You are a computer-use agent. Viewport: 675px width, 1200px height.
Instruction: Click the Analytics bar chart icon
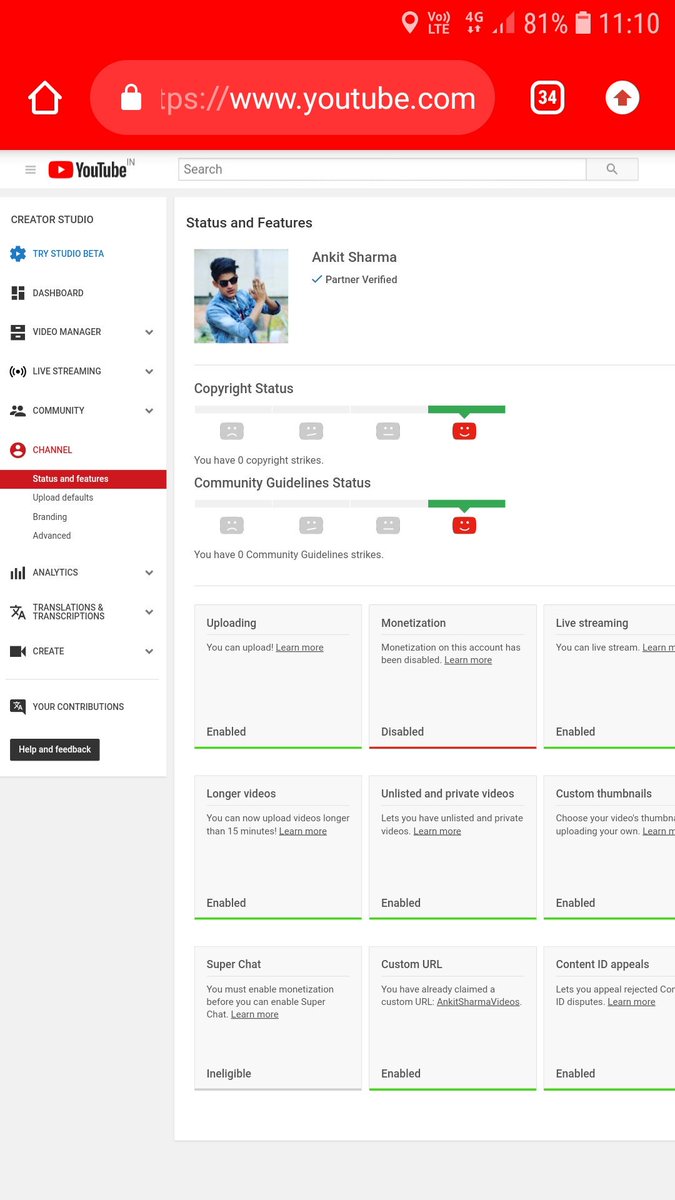(x=18, y=573)
